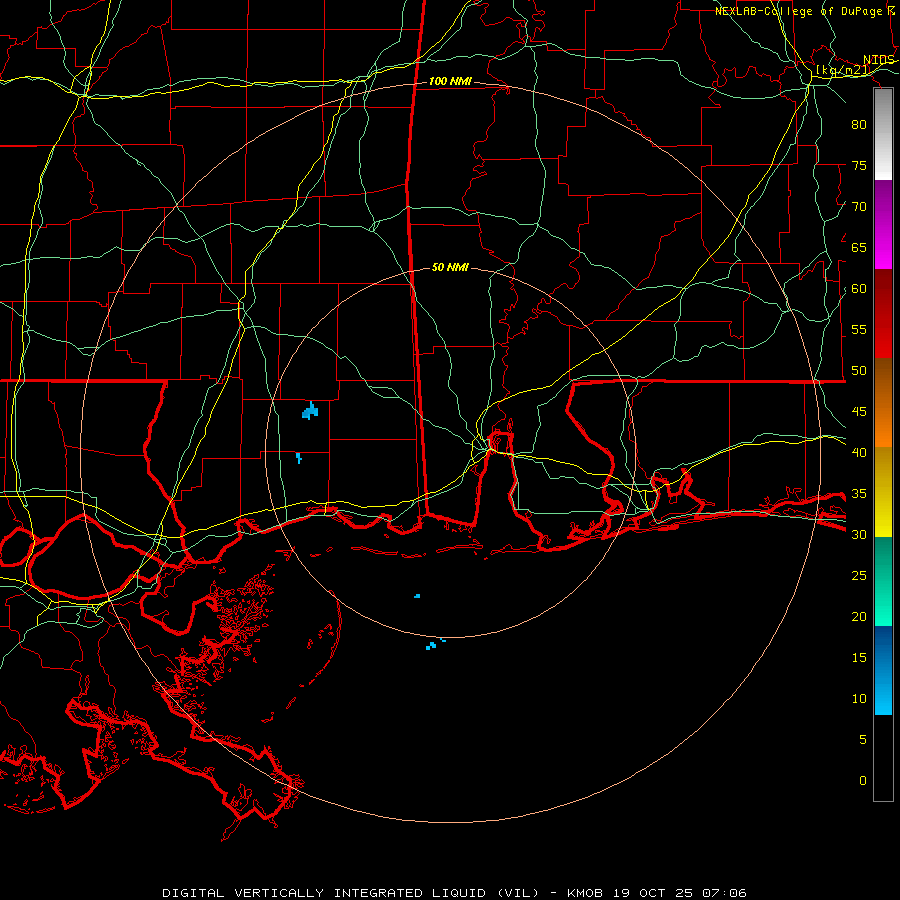Click the 55 value on the VIL scale
The width and height of the screenshot is (900, 900).
pyautogui.click(x=859, y=330)
